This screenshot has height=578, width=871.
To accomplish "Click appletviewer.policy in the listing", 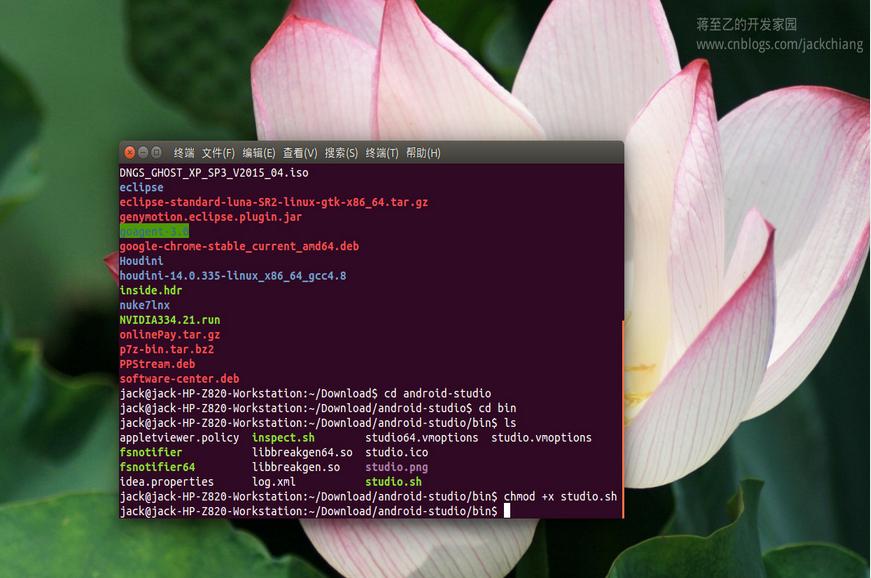I will tap(179, 438).
